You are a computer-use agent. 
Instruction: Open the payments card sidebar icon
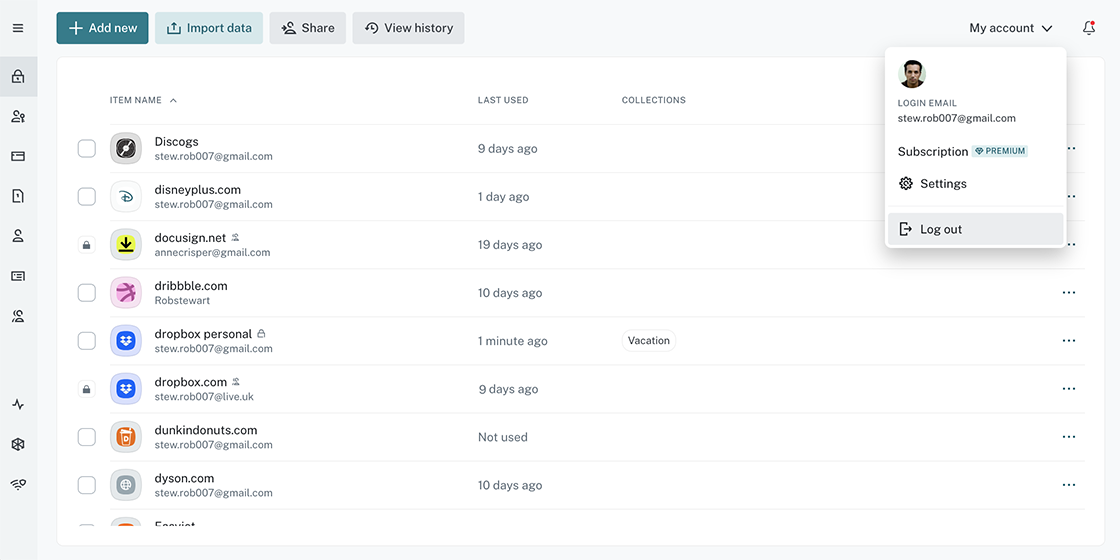tap(18, 156)
